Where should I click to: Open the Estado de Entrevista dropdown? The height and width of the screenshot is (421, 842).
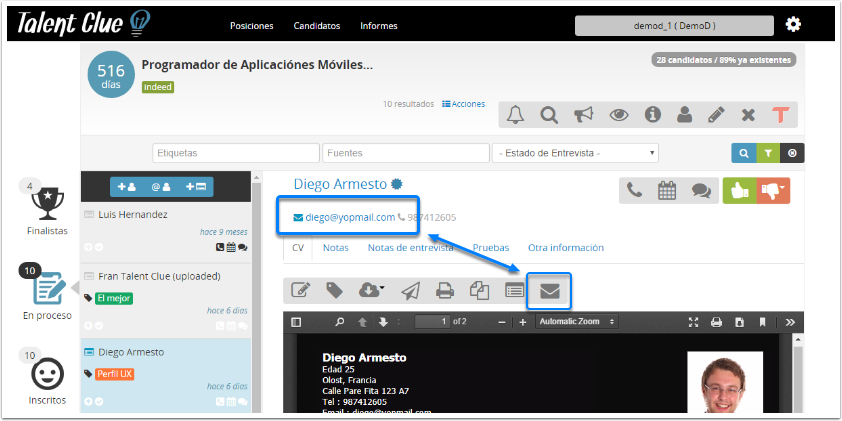575,153
